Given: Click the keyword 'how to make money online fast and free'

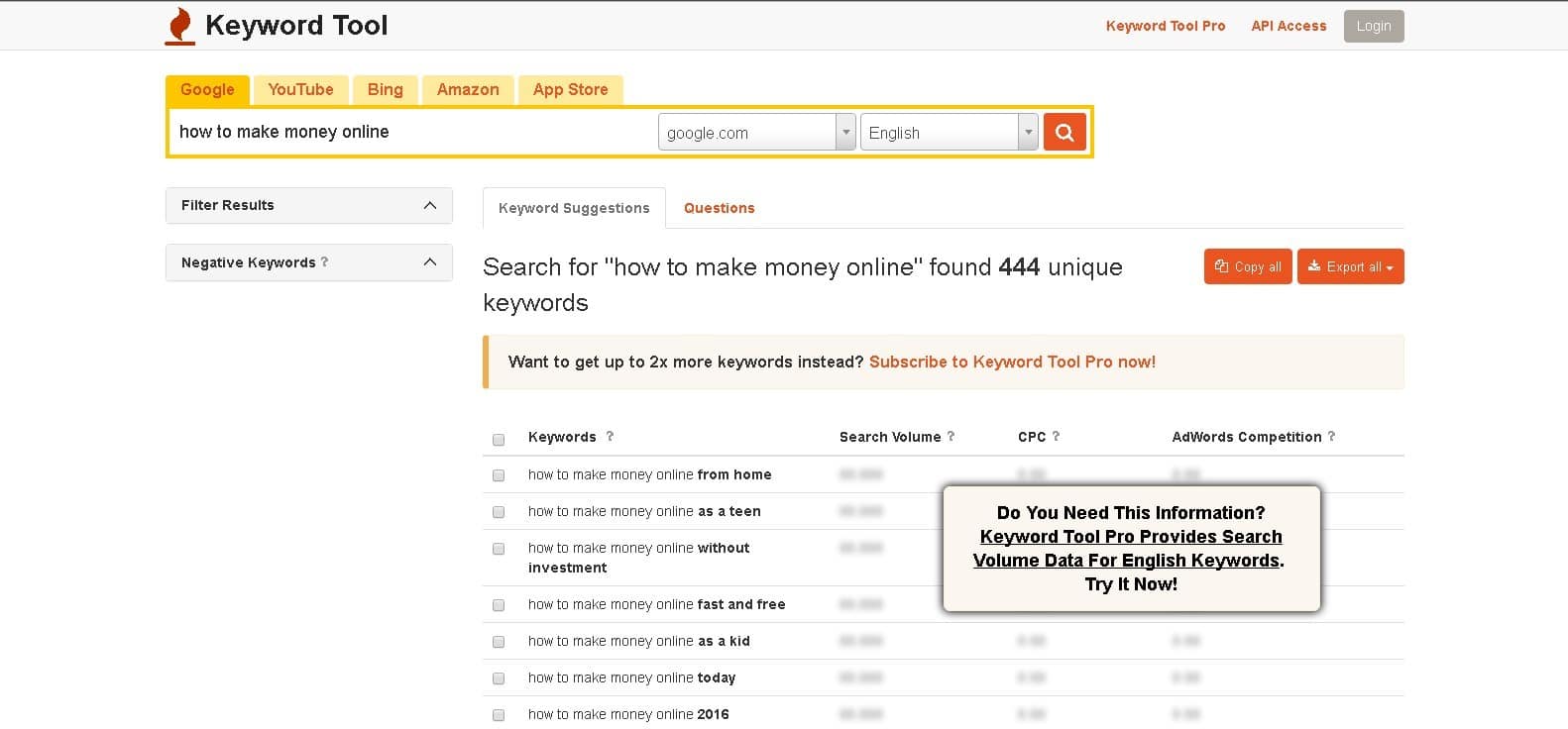Looking at the screenshot, I should pos(657,604).
